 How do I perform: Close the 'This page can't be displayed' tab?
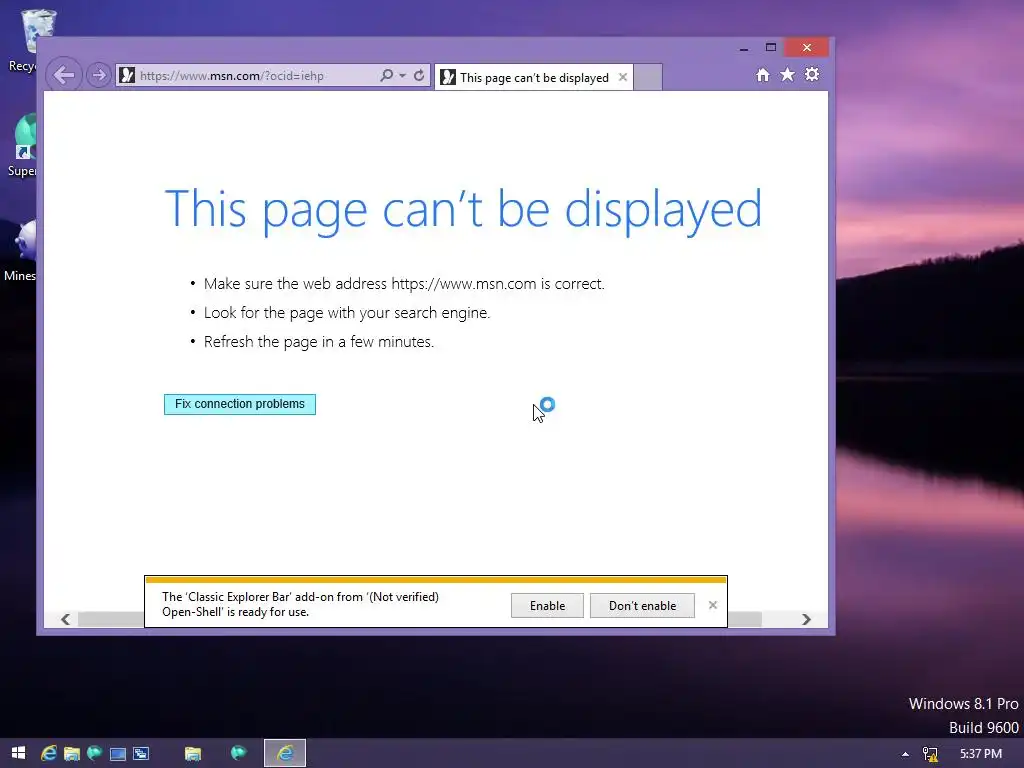pos(623,77)
